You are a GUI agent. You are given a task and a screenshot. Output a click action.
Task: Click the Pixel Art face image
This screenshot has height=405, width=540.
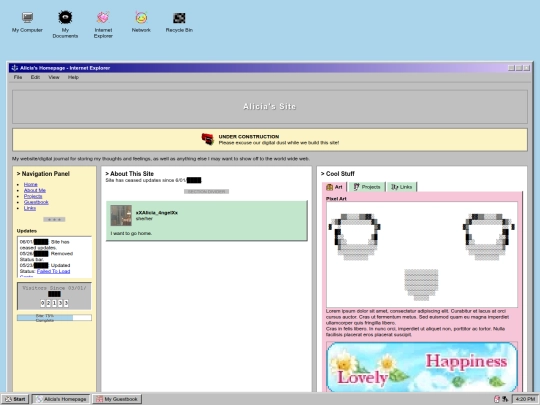pyautogui.click(x=422, y=255)
